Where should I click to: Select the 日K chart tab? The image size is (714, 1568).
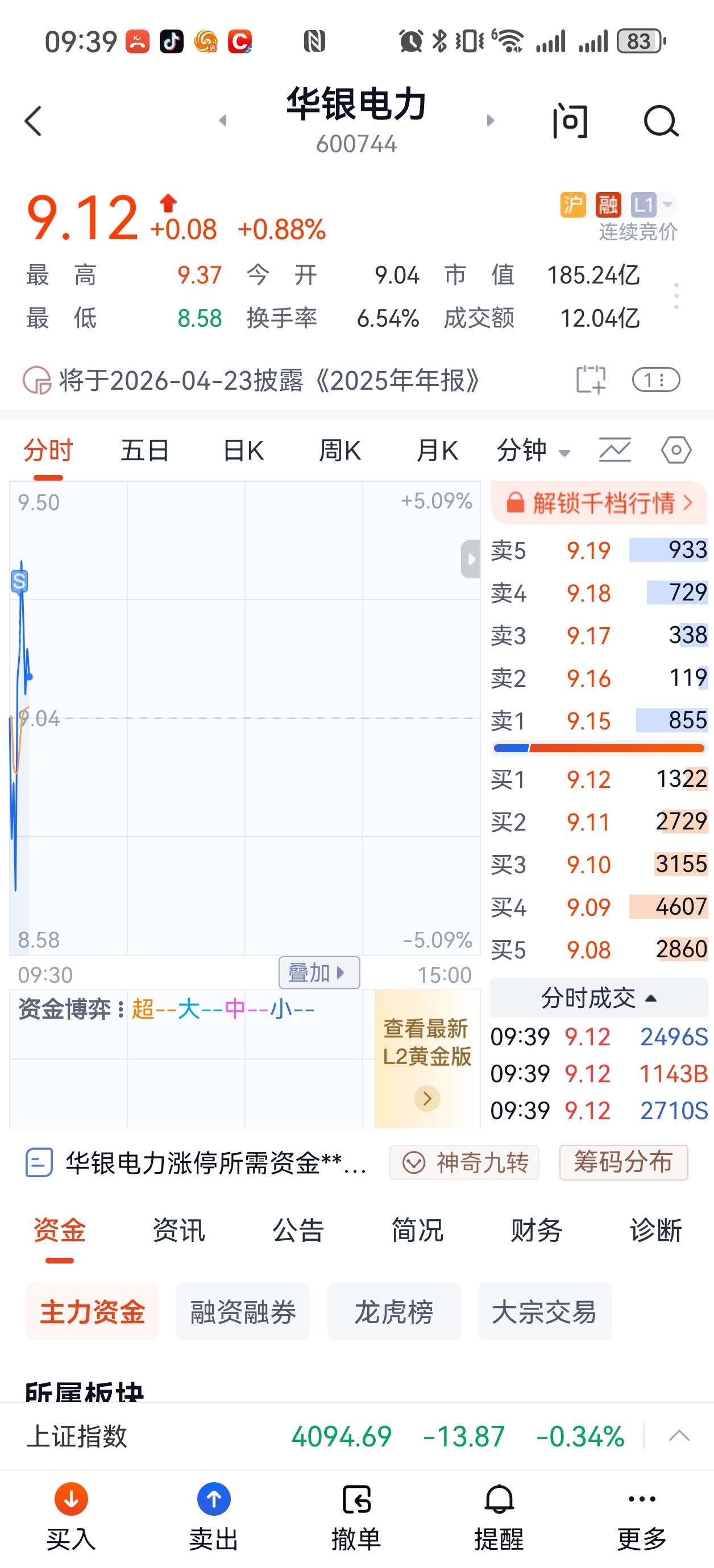243,451
